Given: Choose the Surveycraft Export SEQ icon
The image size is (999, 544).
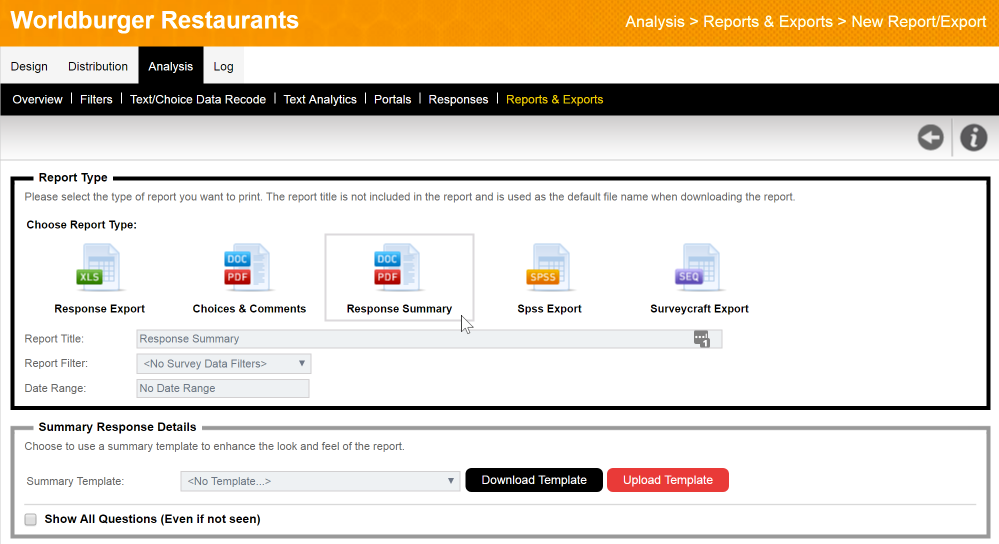Looking at the screenshot, I should tap(699, 268).
